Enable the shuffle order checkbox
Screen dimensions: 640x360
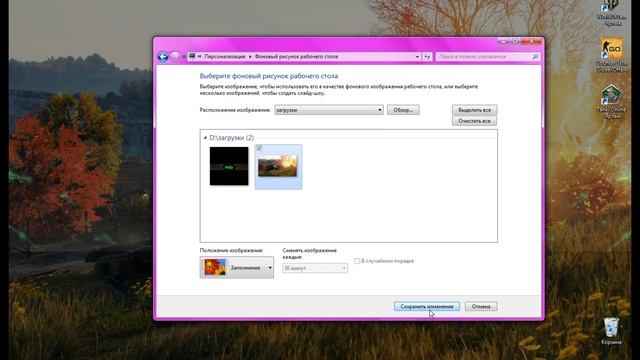point(357,261)
